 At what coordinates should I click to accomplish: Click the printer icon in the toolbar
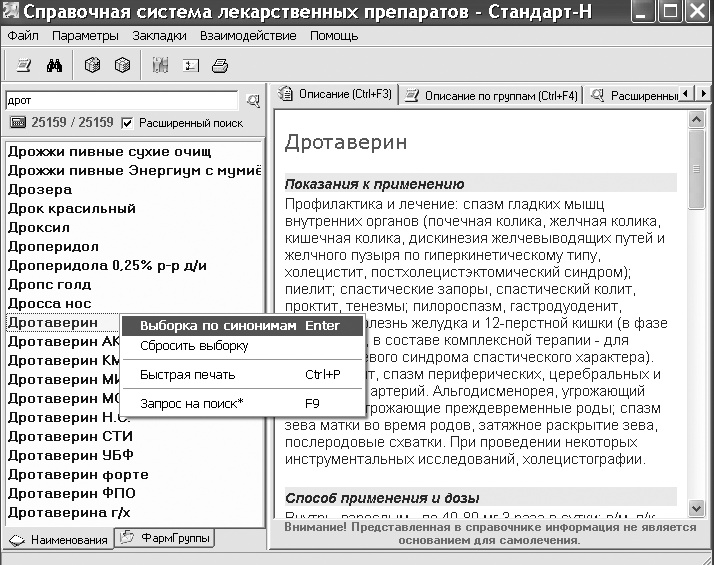coord(220,66)
